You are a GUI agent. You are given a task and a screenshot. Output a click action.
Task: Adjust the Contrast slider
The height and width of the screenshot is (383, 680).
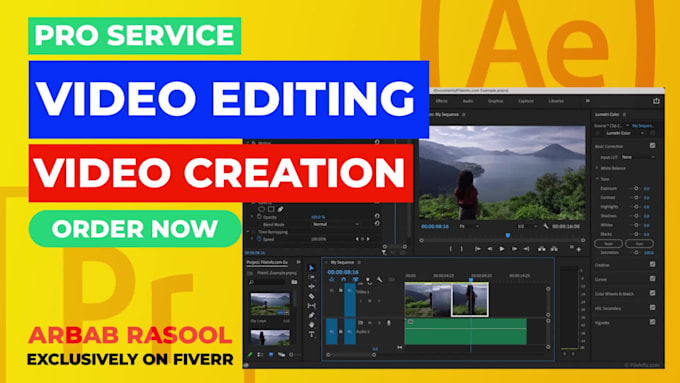636,197
